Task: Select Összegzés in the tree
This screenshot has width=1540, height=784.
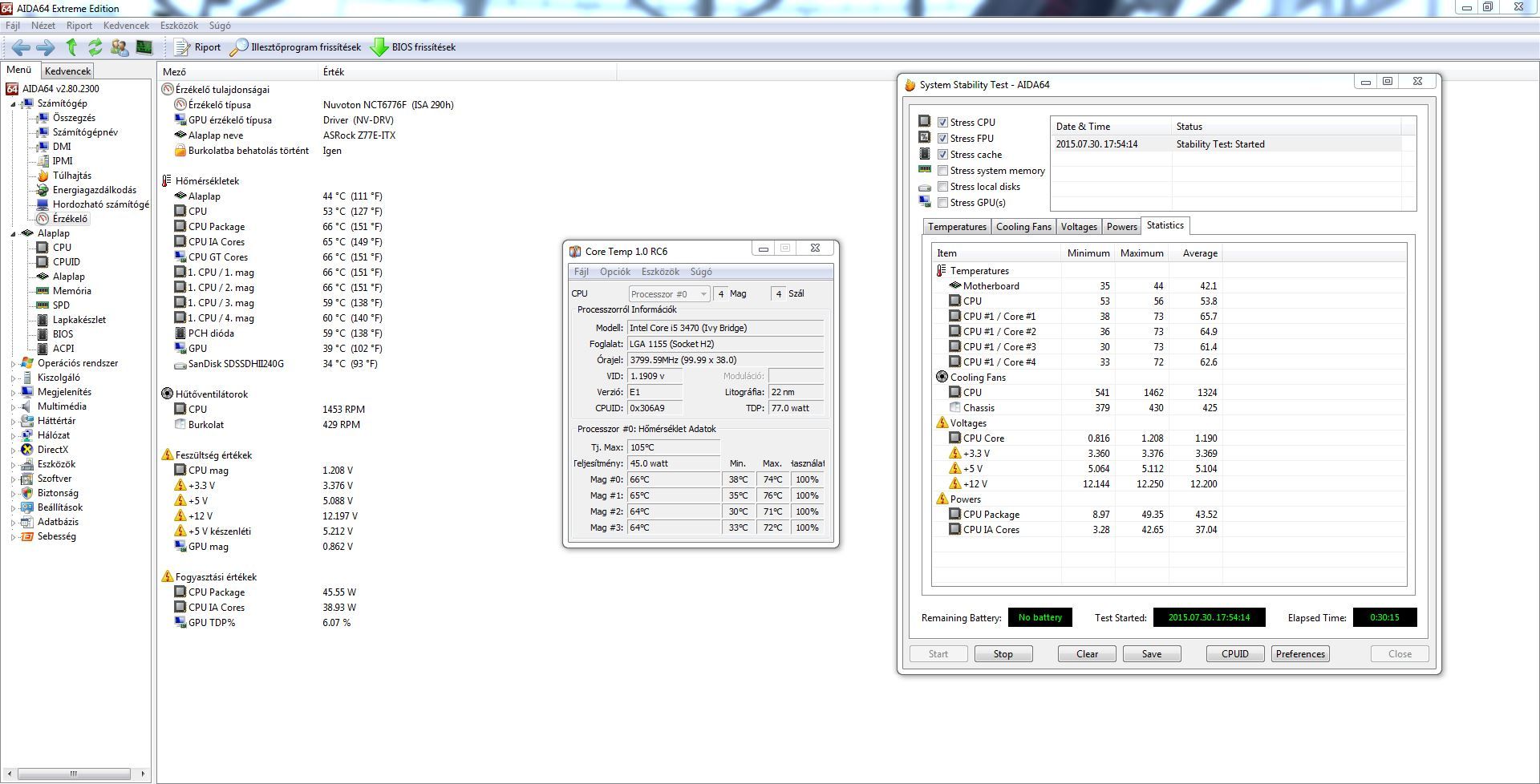Action: pos(74,118)
